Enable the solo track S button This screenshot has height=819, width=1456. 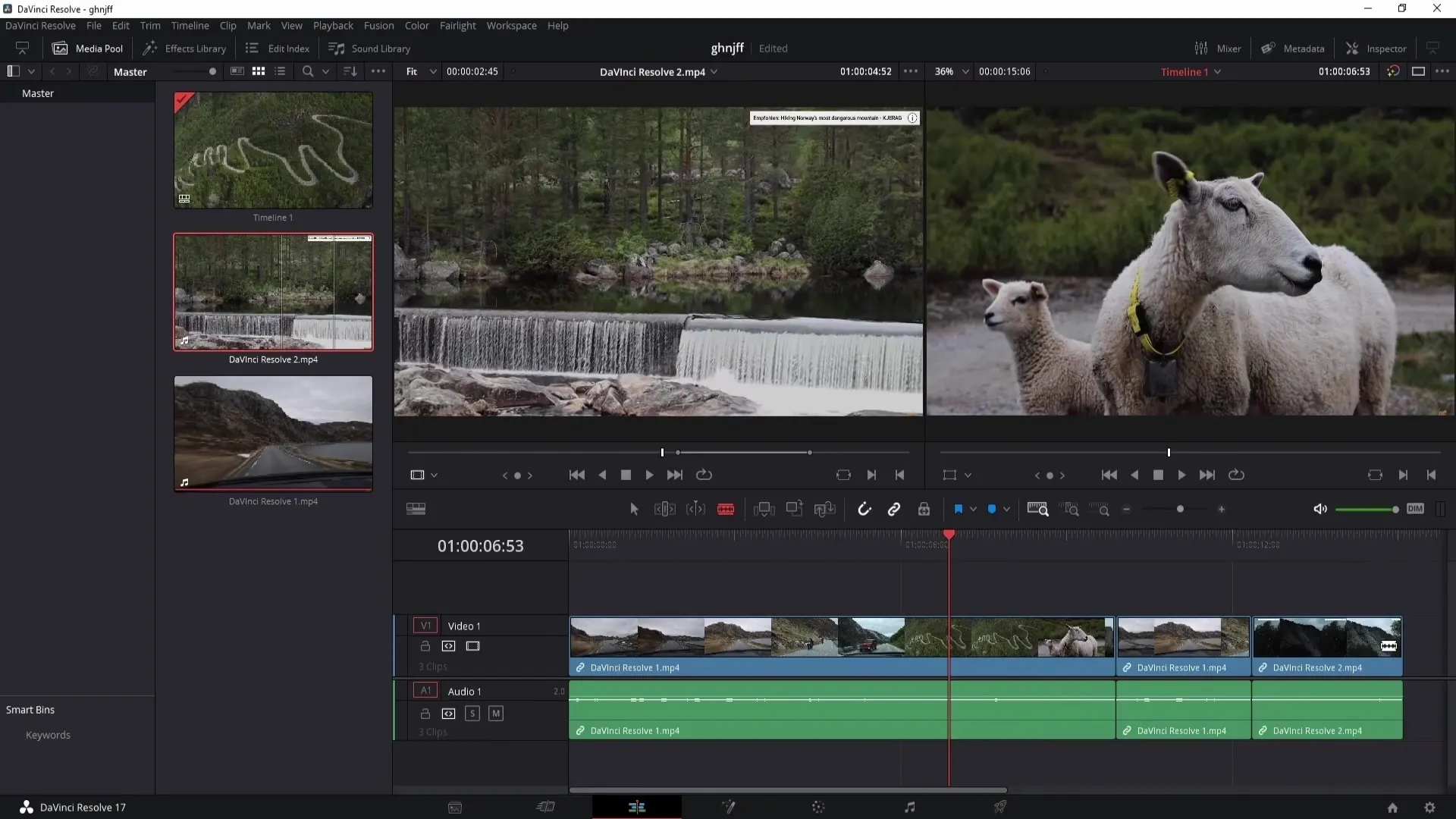point(472,713)
